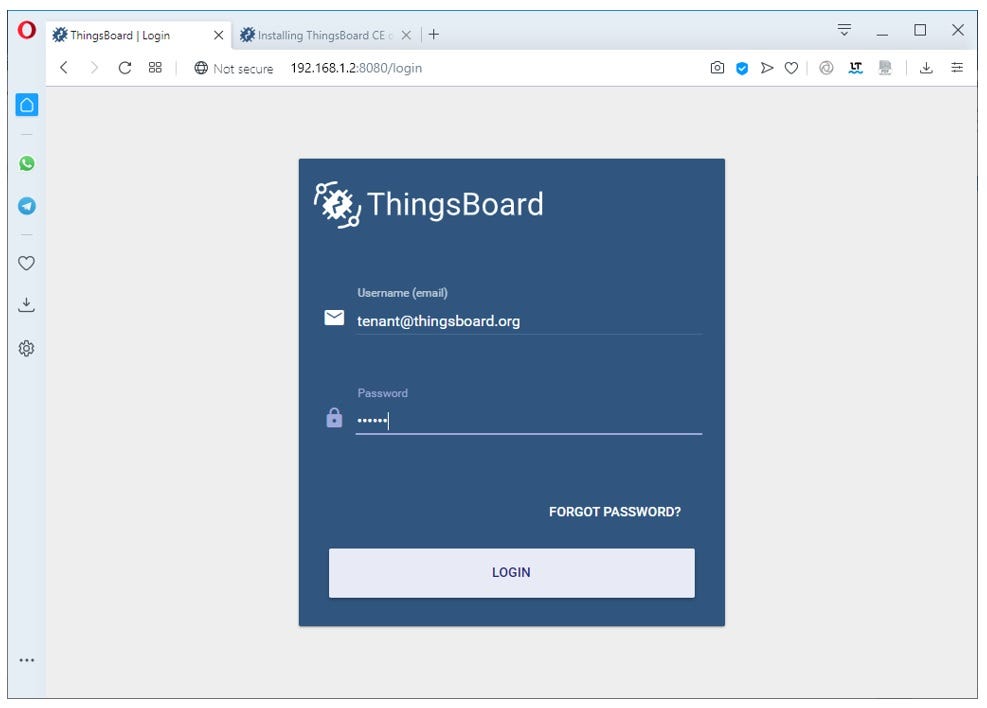
Task: Open the grey extension icon beside LT
Action: pos(885,67)
